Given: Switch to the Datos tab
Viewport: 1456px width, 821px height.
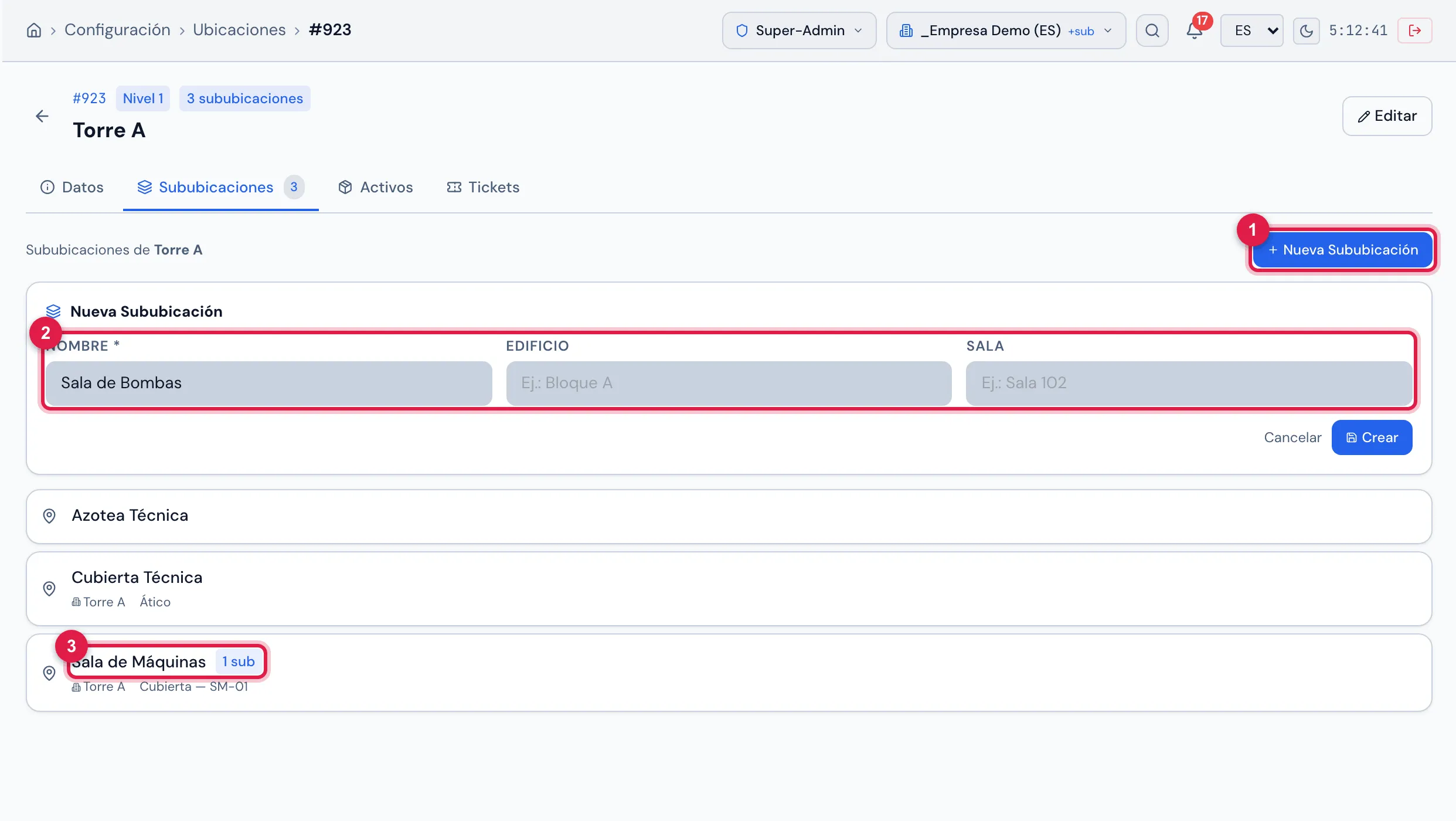Looking at the screenshot, I should click(x=72, y=187).
